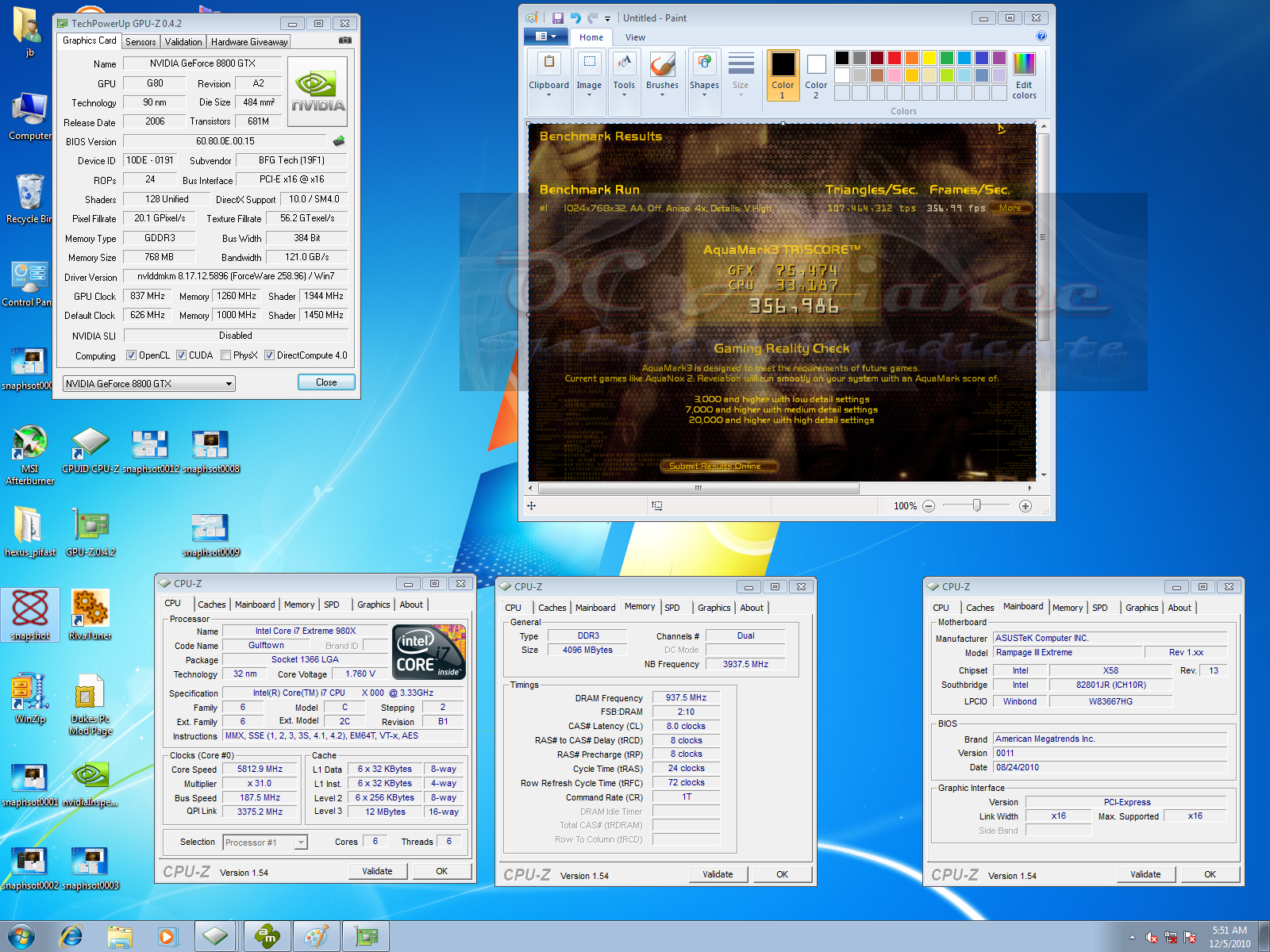Click the DRAM Frequency value 937.5 MHz
1270x952 pixels.
(686, 698)
